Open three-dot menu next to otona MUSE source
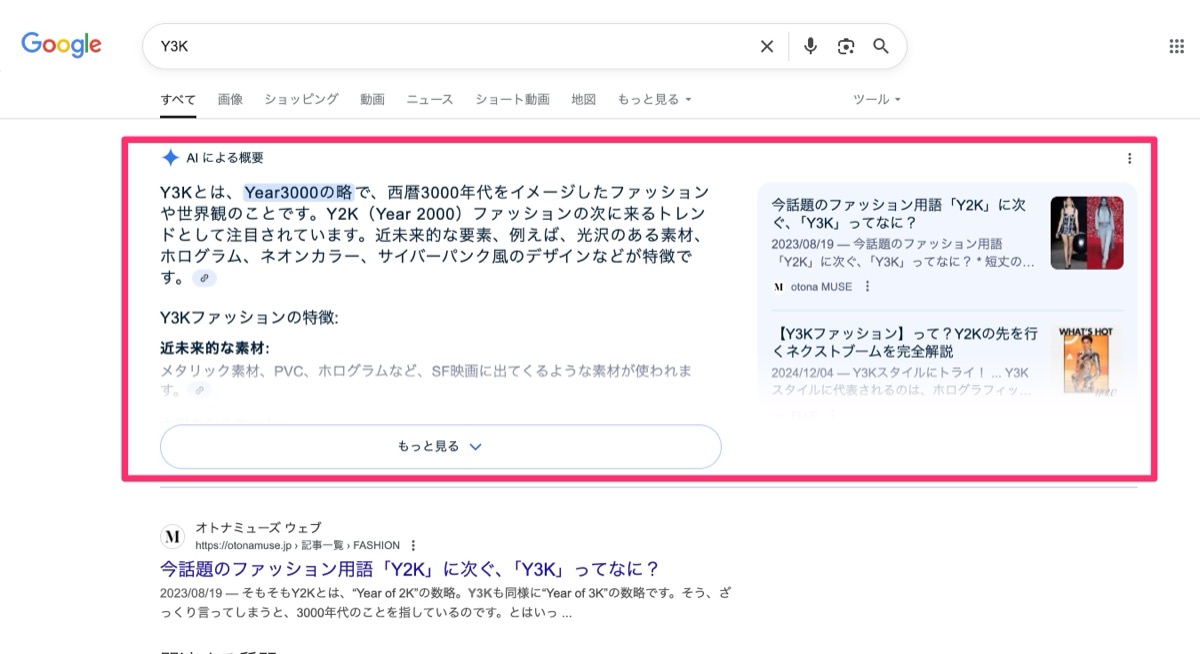 click(x=867, y=286)
